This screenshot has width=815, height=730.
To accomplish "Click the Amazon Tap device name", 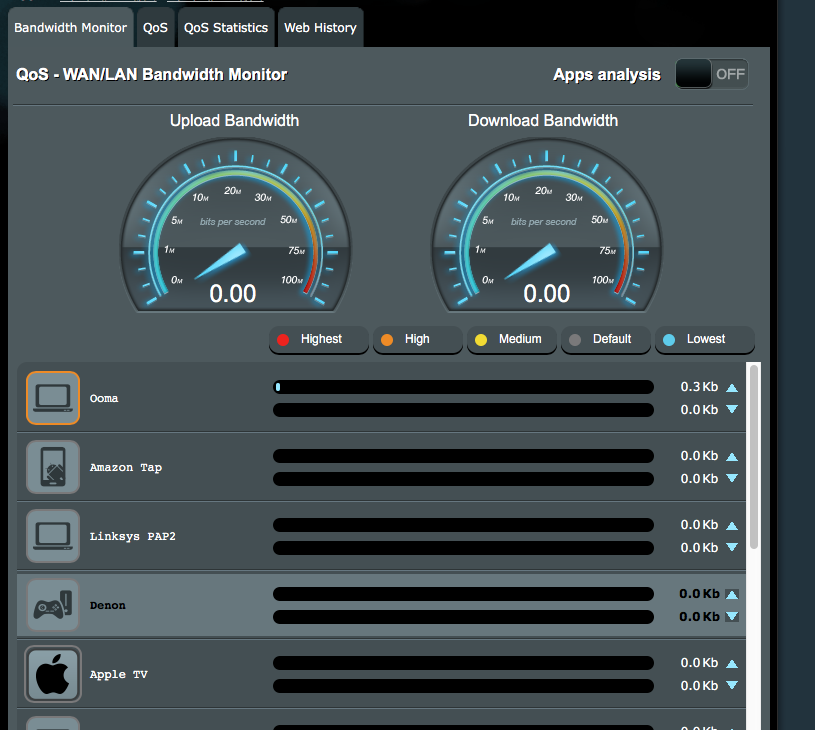I will coord(126,467).
